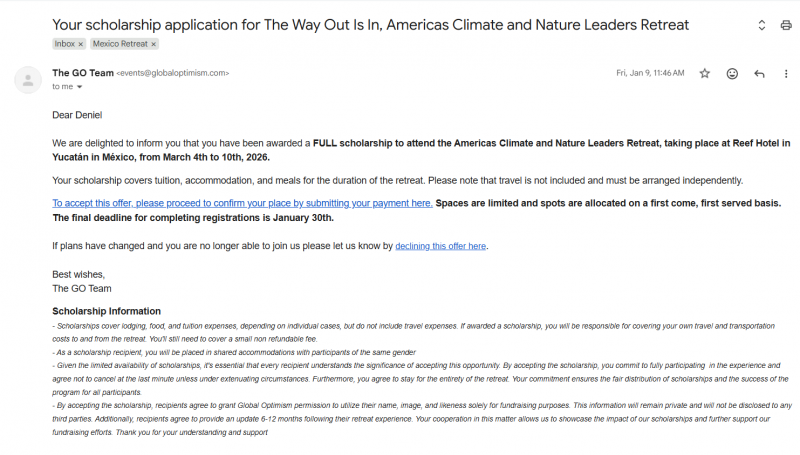Click the sender email address events@globaloptimism.com

coord(173,73)
